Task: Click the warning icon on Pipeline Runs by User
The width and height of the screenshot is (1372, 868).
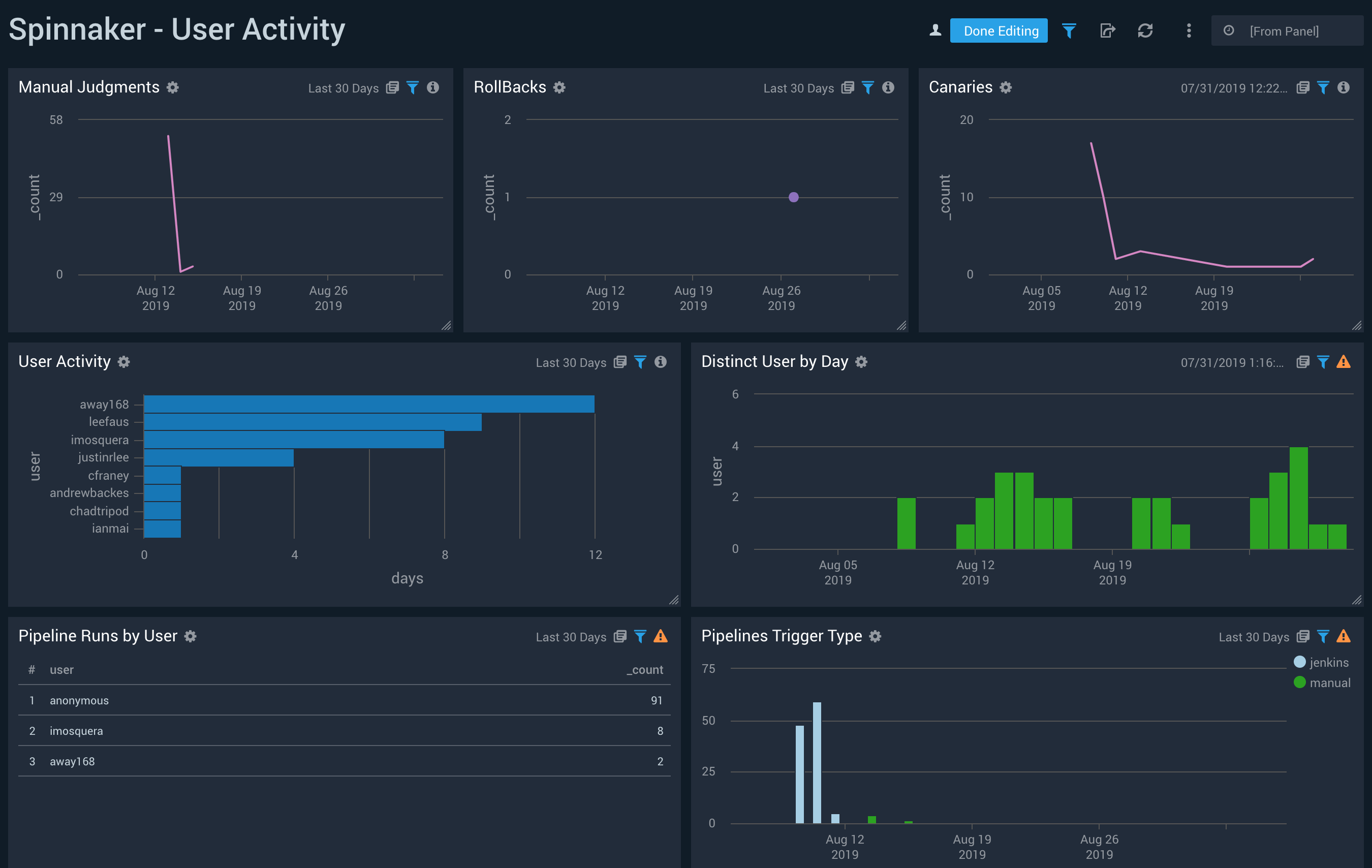Action: [661, 637]
